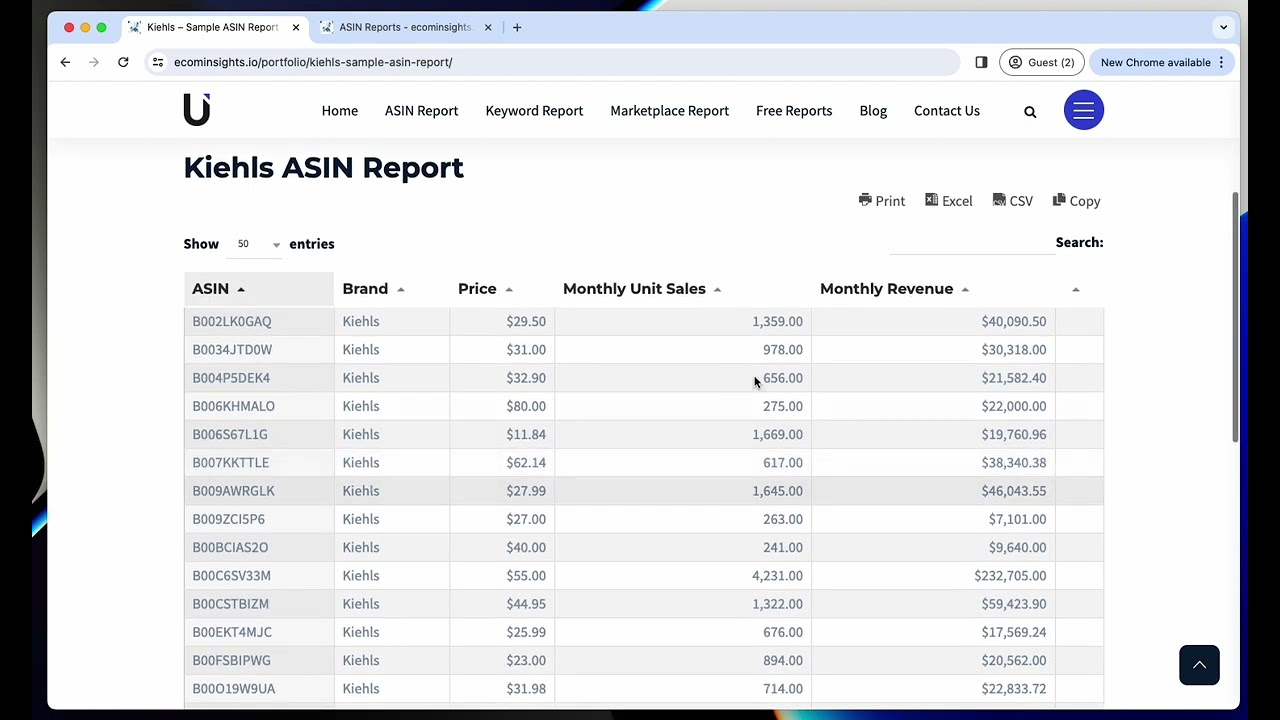Open the ASIN Report nav menu item
1280x720 pixels.
pyautogui.click(x=421, y=111)
